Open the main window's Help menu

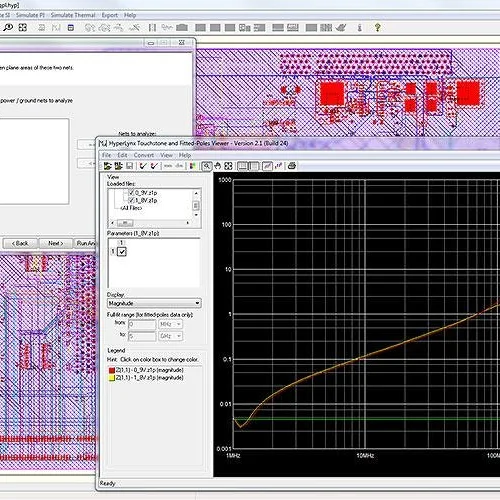click(x=130, y=15)
